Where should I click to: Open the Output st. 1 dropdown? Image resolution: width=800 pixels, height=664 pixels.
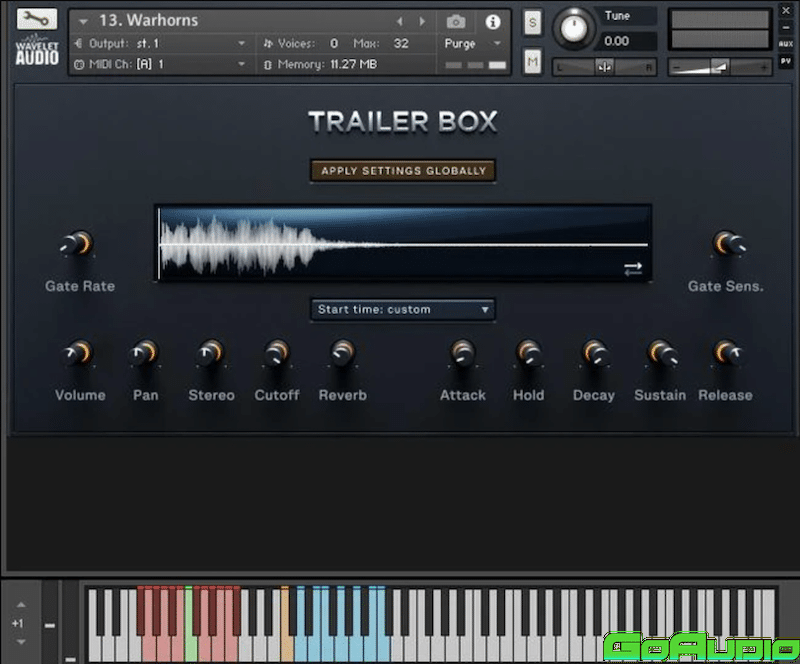coord(160,43)
